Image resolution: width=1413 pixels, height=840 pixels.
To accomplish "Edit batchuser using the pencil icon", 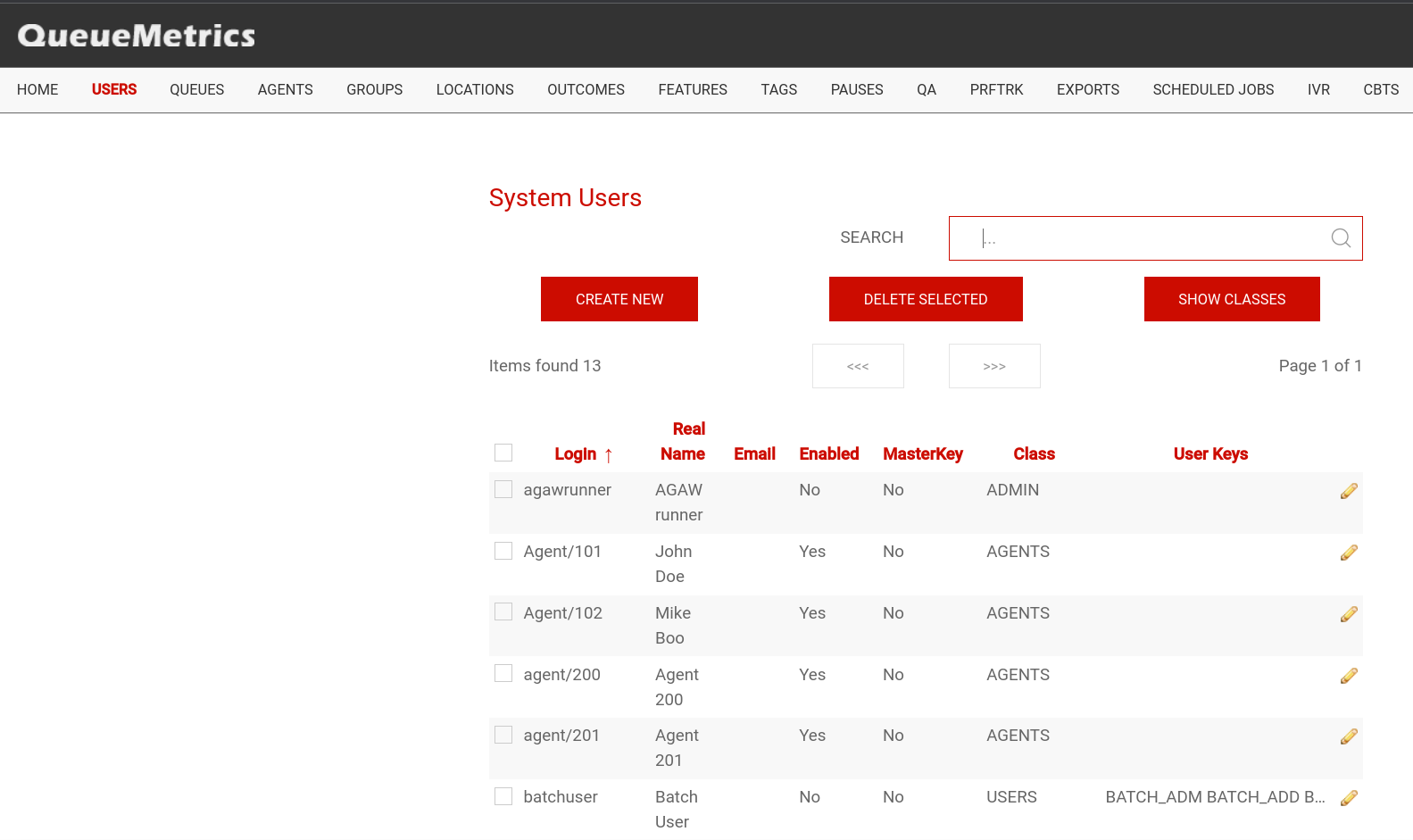I will coord(1349,798).
